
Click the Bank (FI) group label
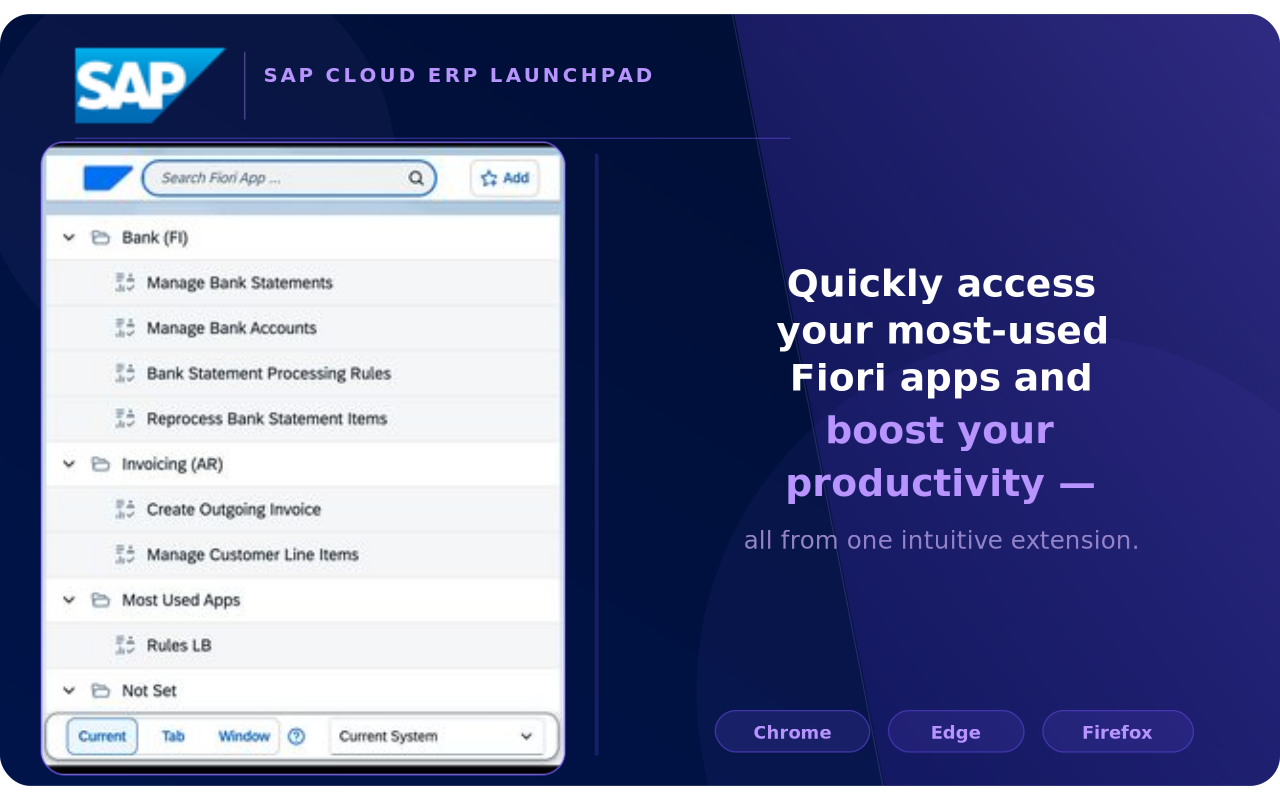(155, 238)
